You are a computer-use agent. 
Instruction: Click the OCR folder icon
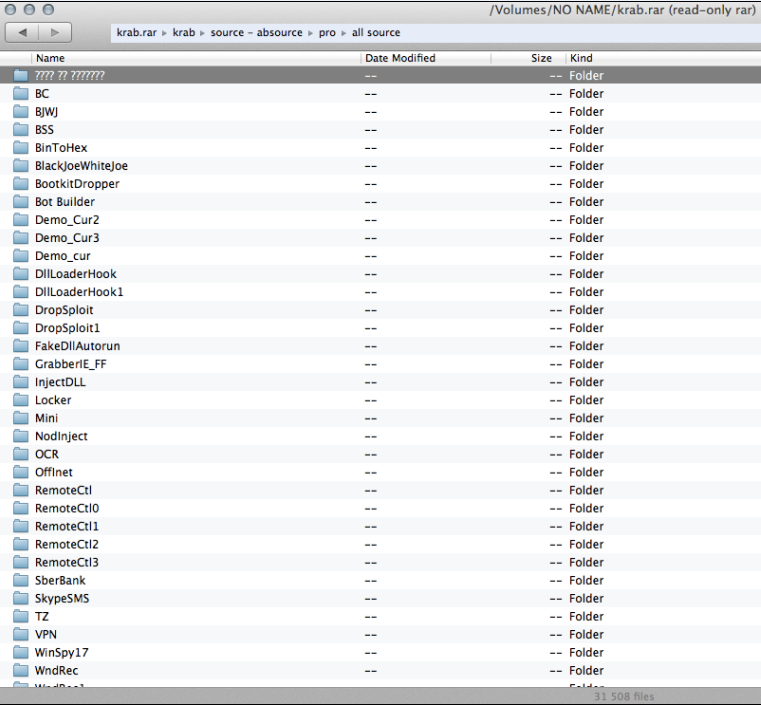click(x=20, y=454)
